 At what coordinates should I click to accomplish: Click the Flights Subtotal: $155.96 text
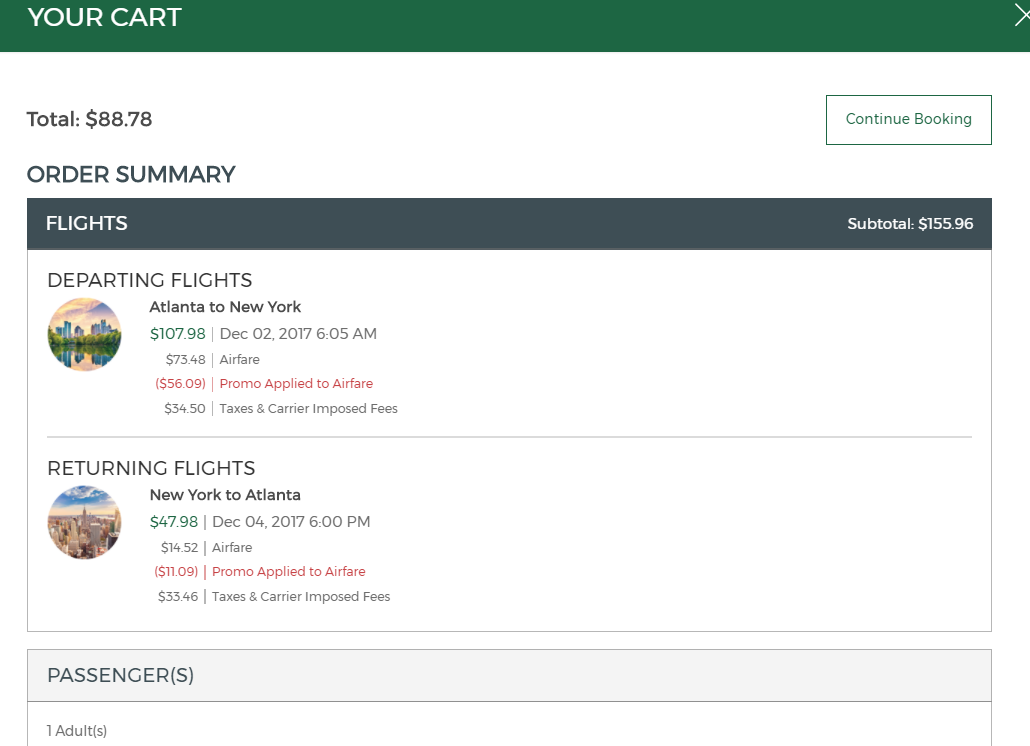pyautogui.click(x=910, y=224)
